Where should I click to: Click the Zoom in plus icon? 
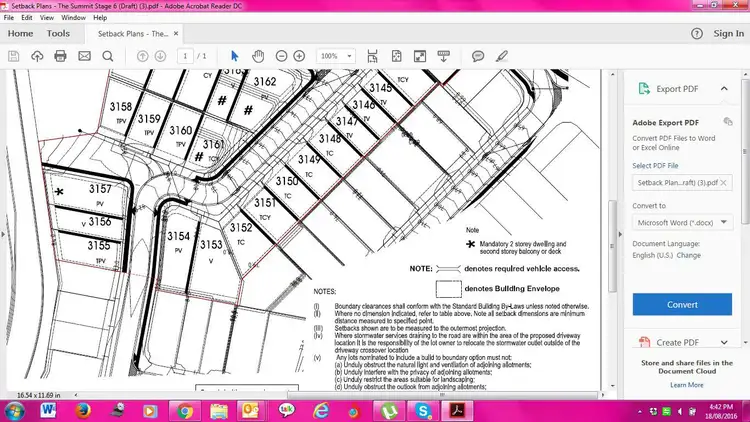click(301, 56)
